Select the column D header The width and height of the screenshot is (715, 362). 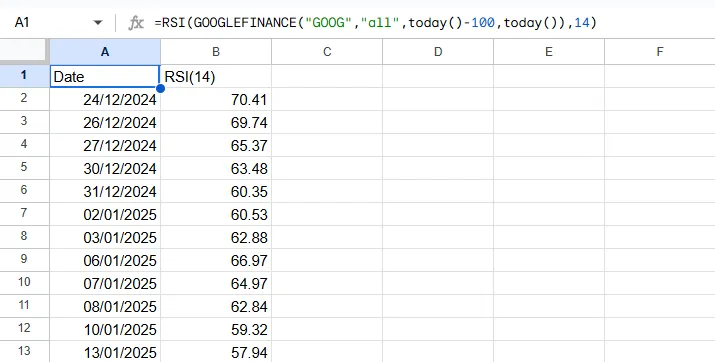coord(438,52)
